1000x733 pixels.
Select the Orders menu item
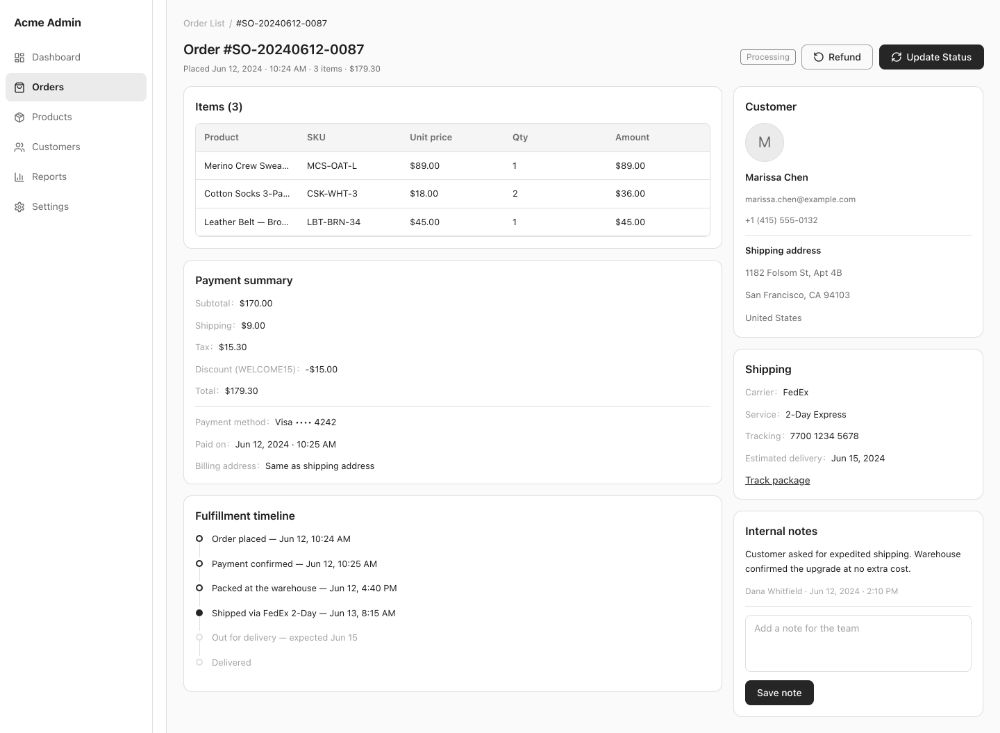[x=76, y=87]
